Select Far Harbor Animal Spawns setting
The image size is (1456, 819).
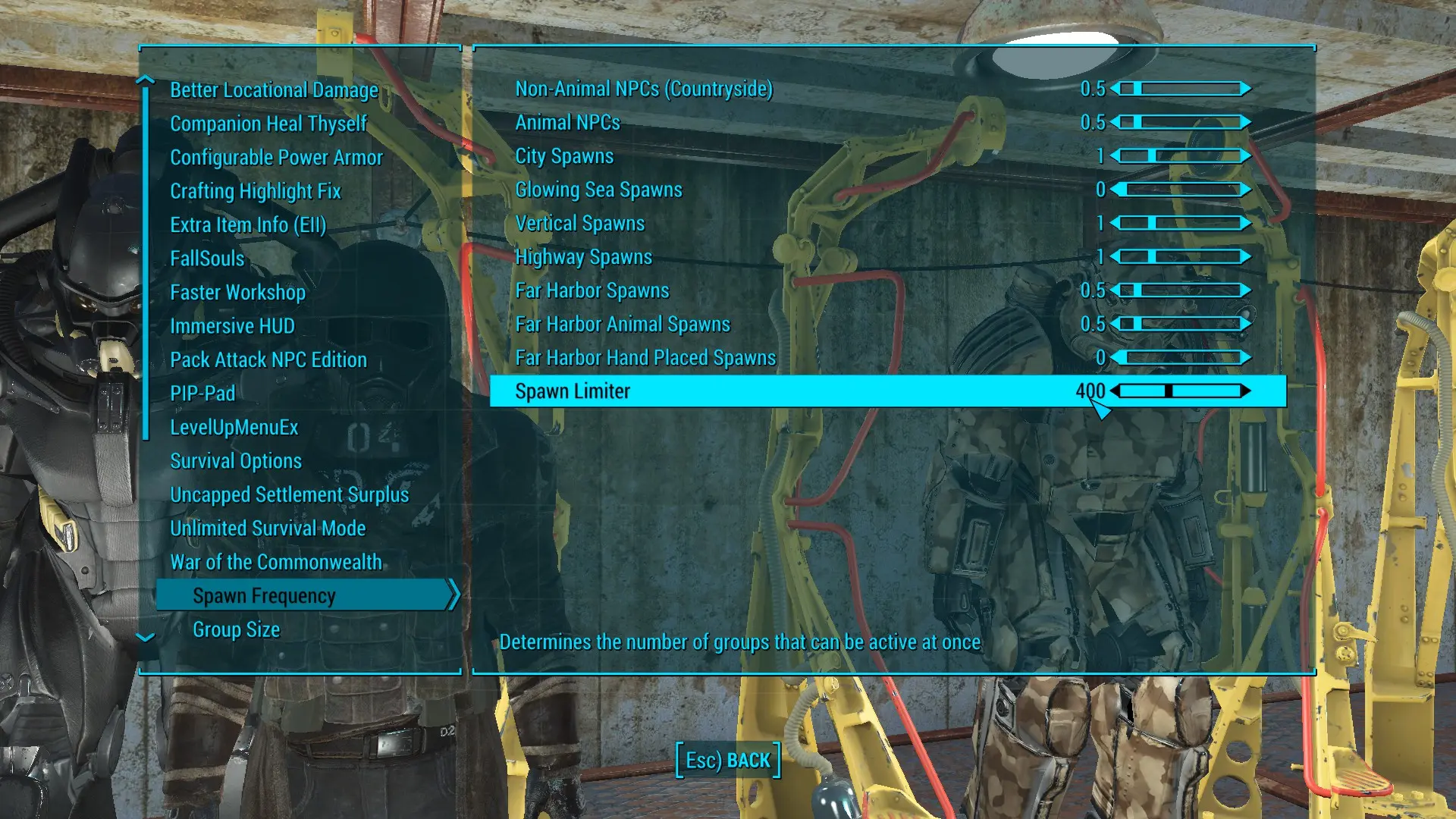[622, 323]
